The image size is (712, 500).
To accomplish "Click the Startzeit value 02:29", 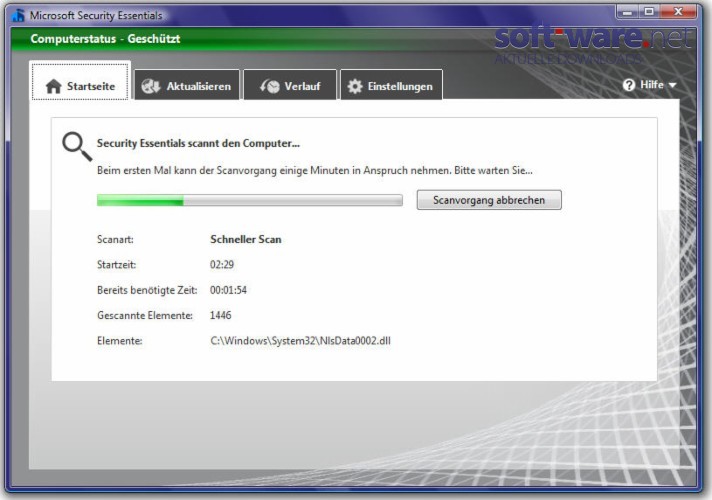I will (x=222, y=265).
